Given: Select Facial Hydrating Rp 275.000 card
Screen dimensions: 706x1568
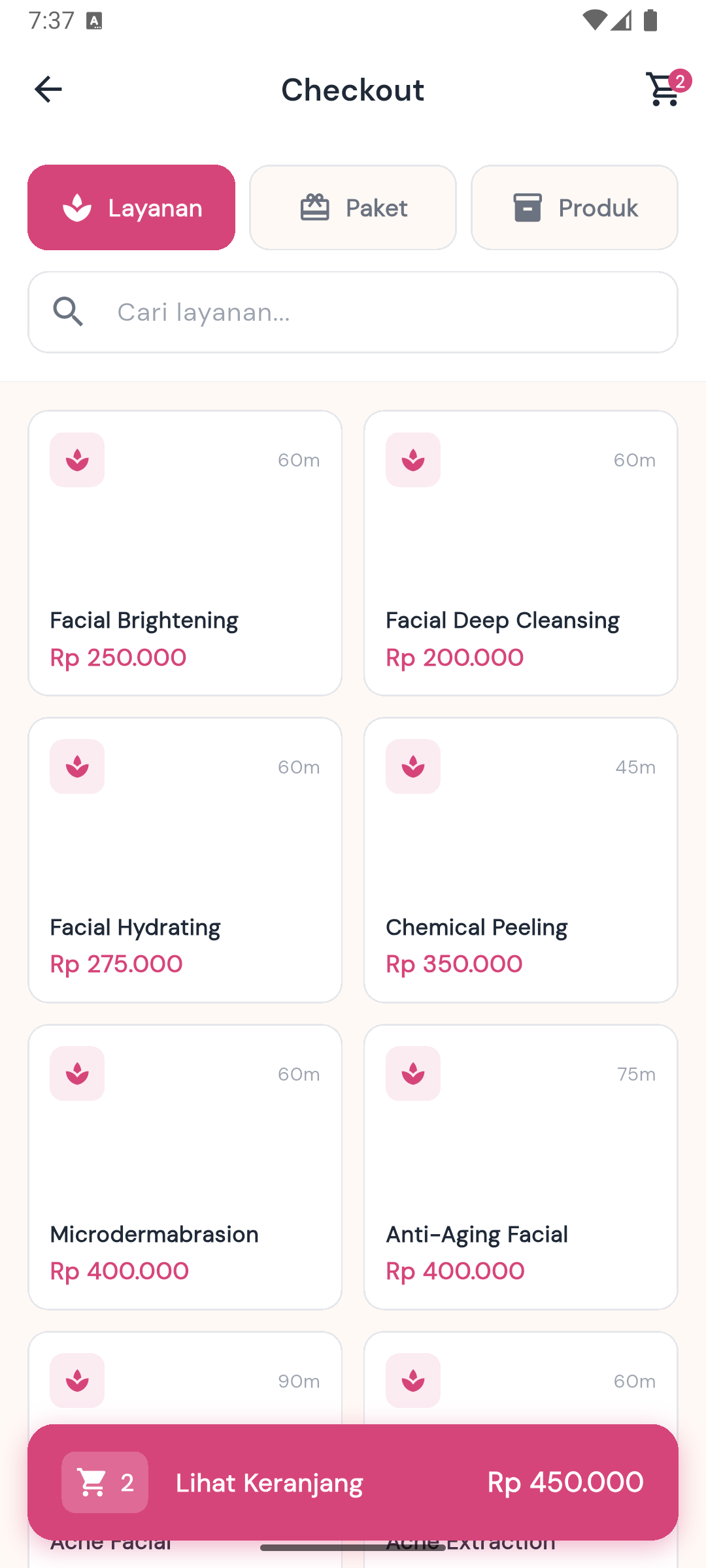Looking at the screenshot, I should (185, 860).
